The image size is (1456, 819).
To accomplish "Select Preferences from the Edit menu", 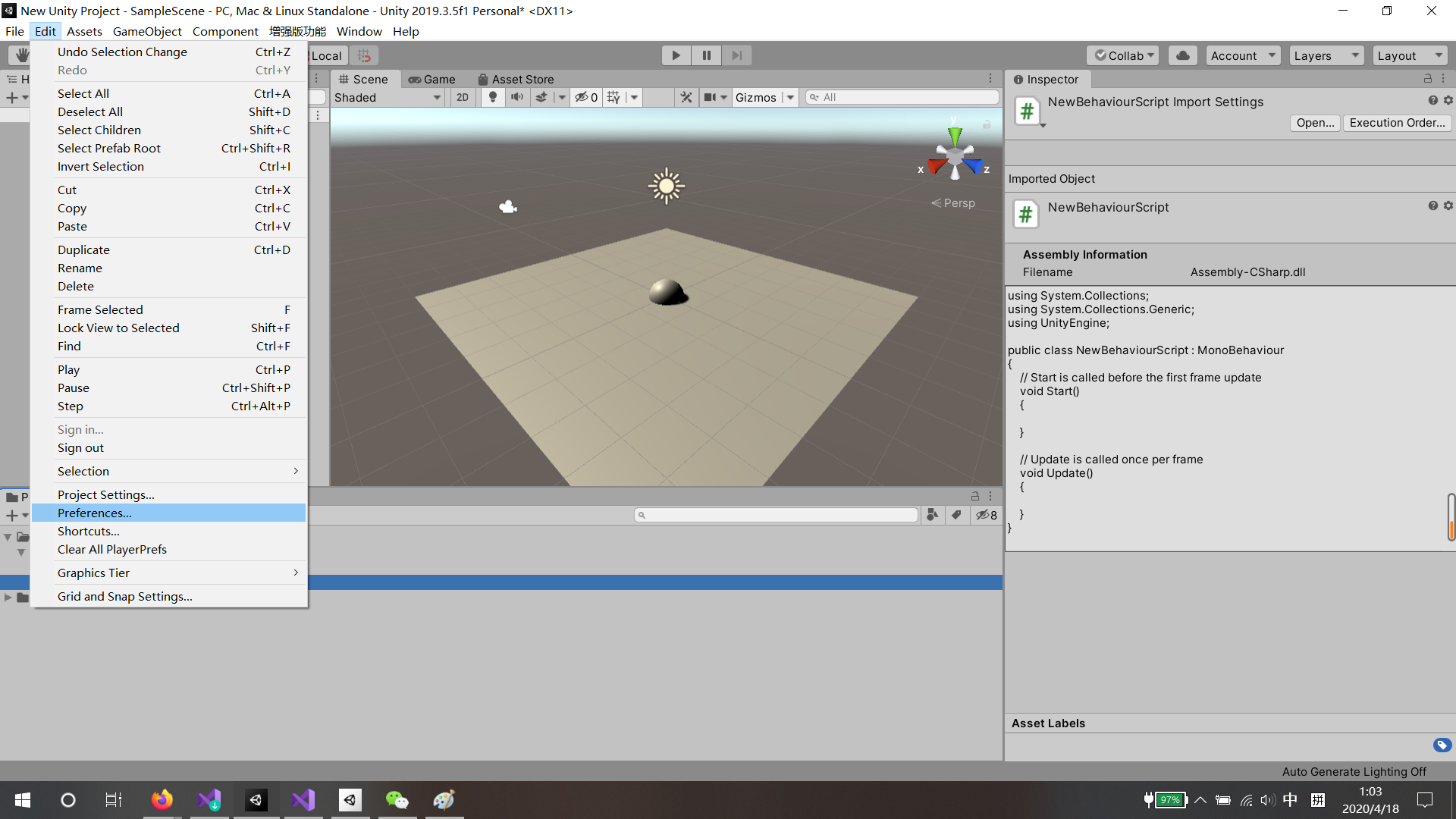I will click(x=94, y=513).
